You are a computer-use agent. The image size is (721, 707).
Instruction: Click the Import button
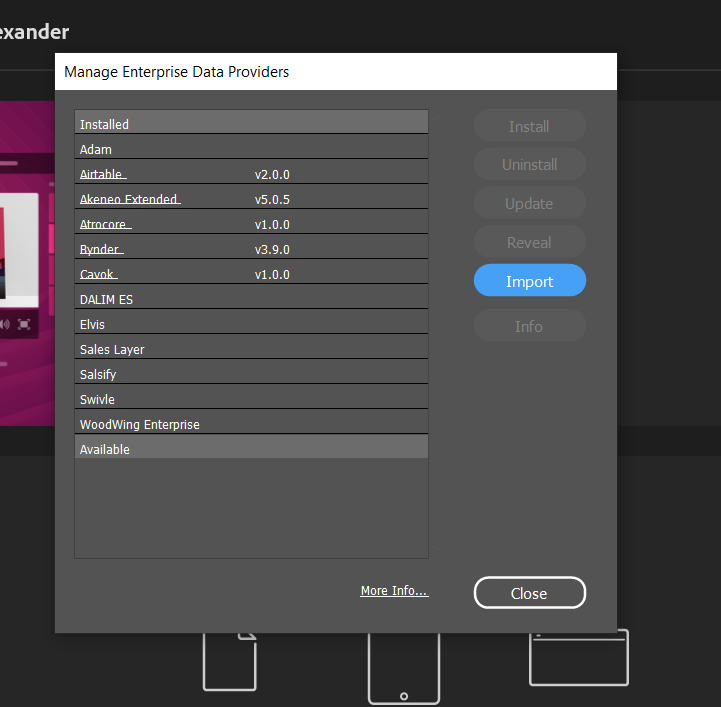530,280
